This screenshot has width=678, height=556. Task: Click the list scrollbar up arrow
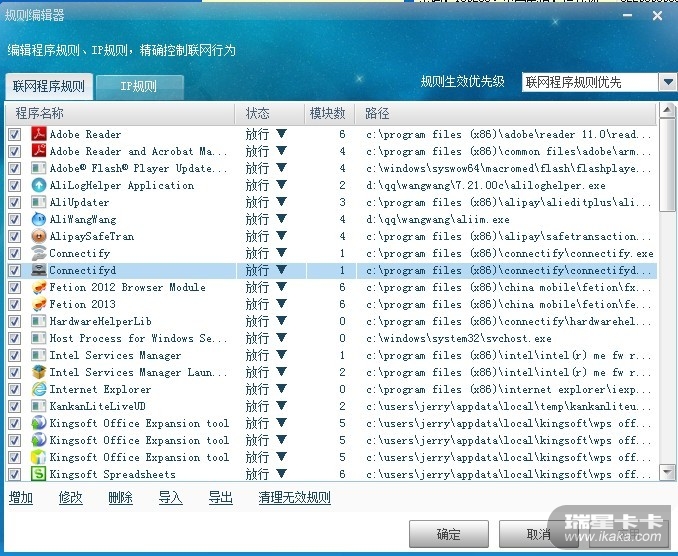click(667, 110)
